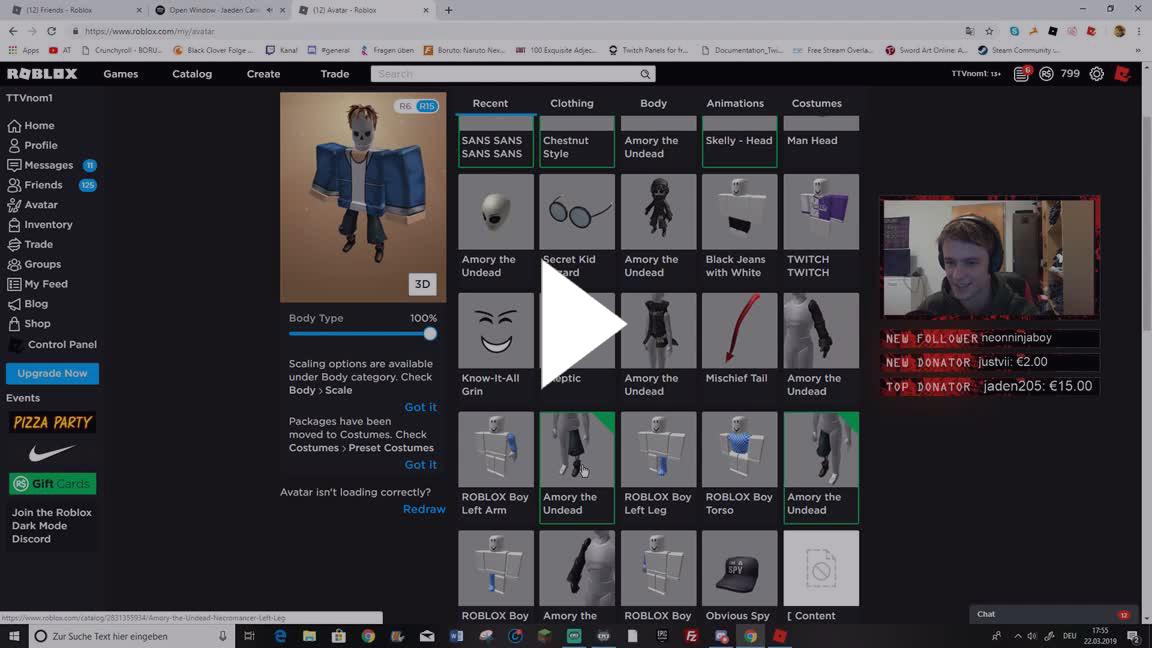Join the Roblox Dark Mode Discord link
This screenshot has height=648, width=1152.
click(x=51, y=526)
